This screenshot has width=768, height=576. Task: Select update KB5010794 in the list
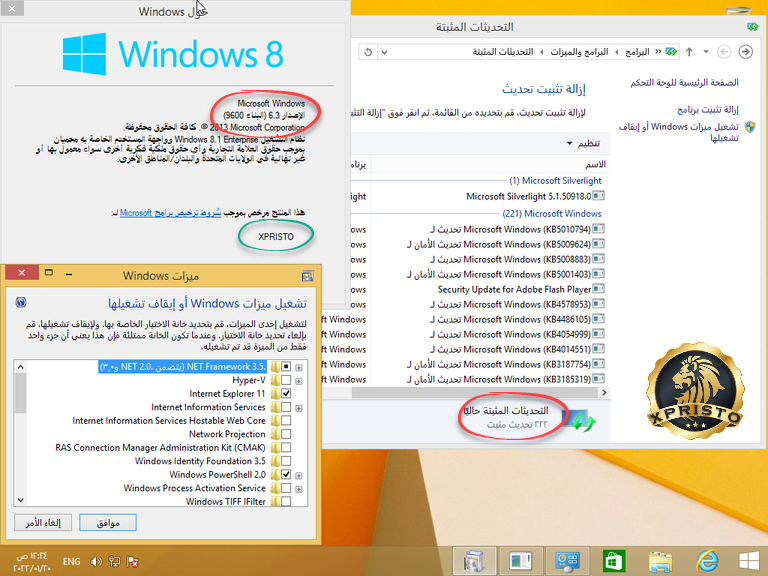[517, 229]
